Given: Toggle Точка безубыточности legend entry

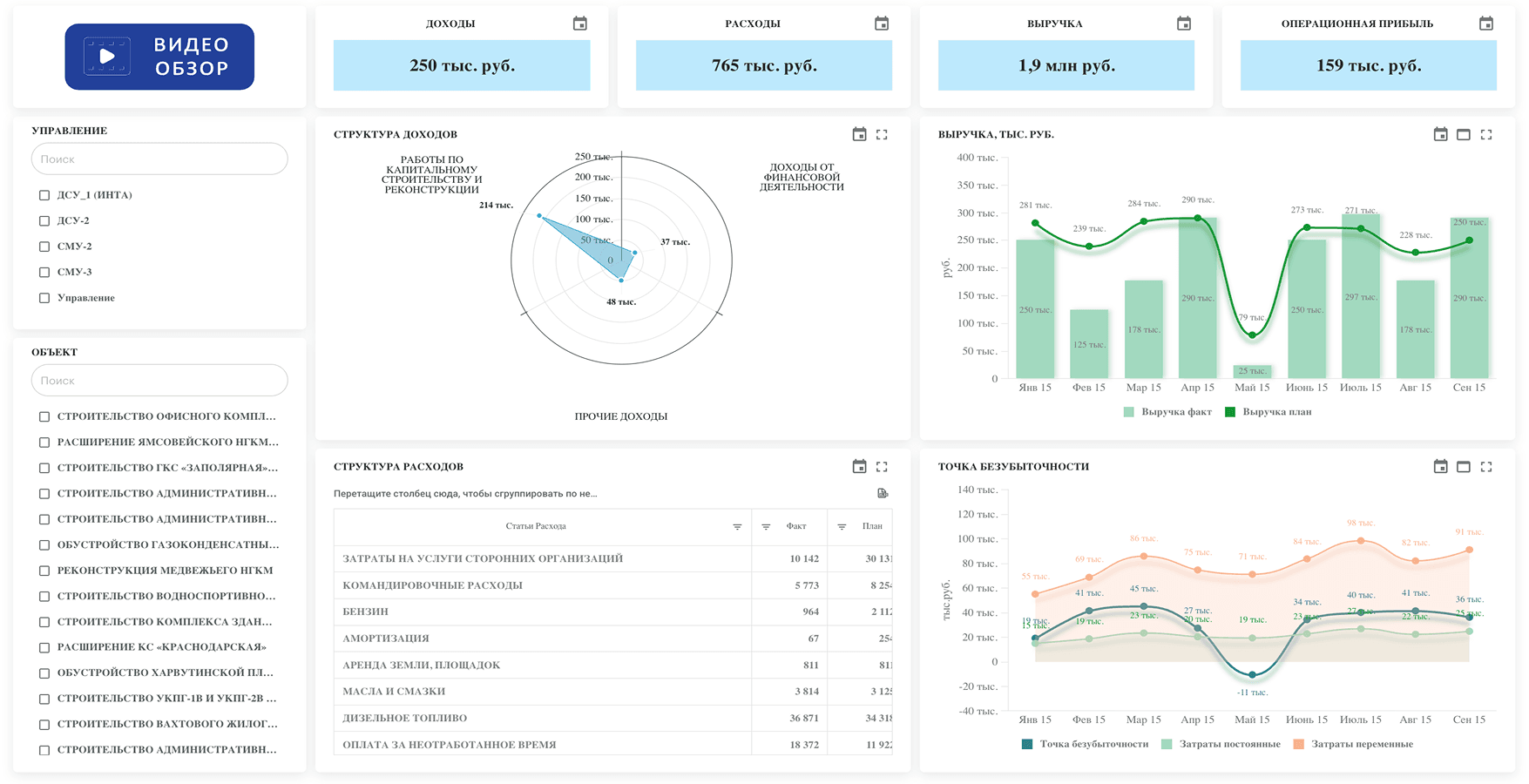Looking at the screenshot, I should tap(1085, 744).
